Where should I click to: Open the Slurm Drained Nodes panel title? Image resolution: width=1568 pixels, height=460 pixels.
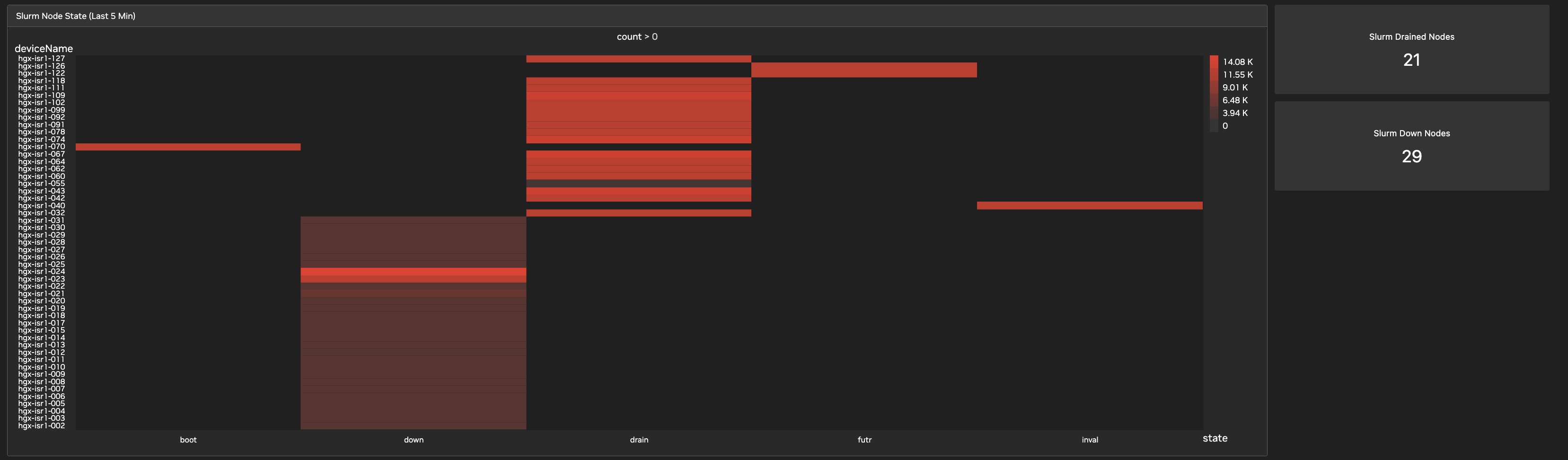(x=1411, y=36)
